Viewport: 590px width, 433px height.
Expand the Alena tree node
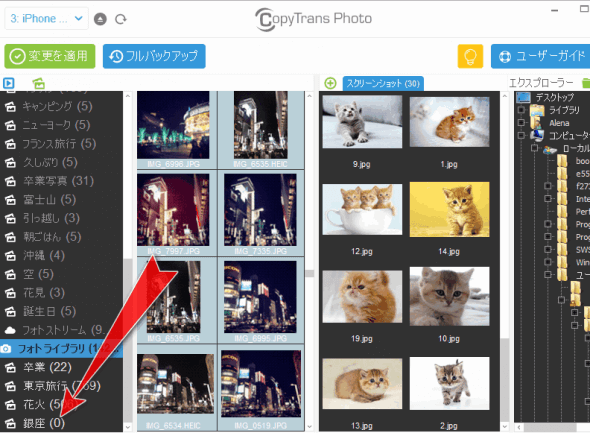(521, 123)
